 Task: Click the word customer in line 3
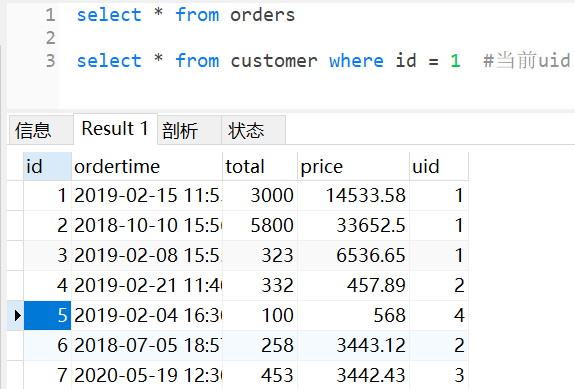coord(274,61)
